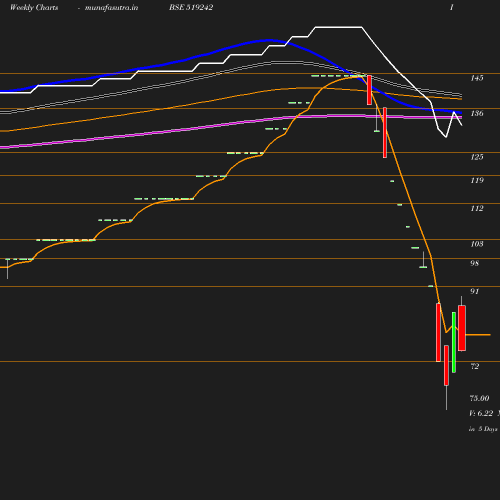Select the 98 price level label
500x500 pixels.
coord(475,263)
